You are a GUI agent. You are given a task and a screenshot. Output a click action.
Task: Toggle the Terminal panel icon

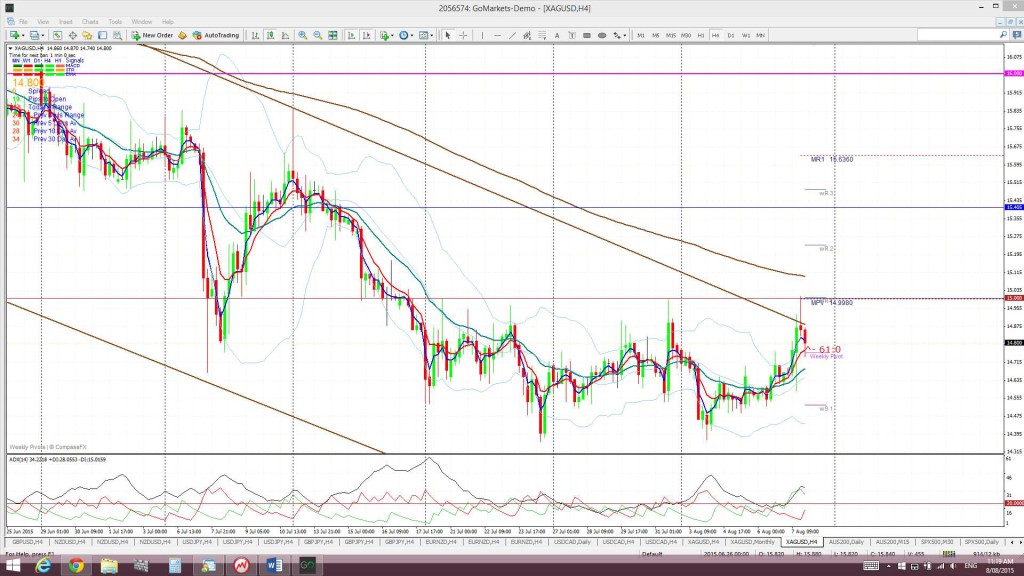[103, 35]
